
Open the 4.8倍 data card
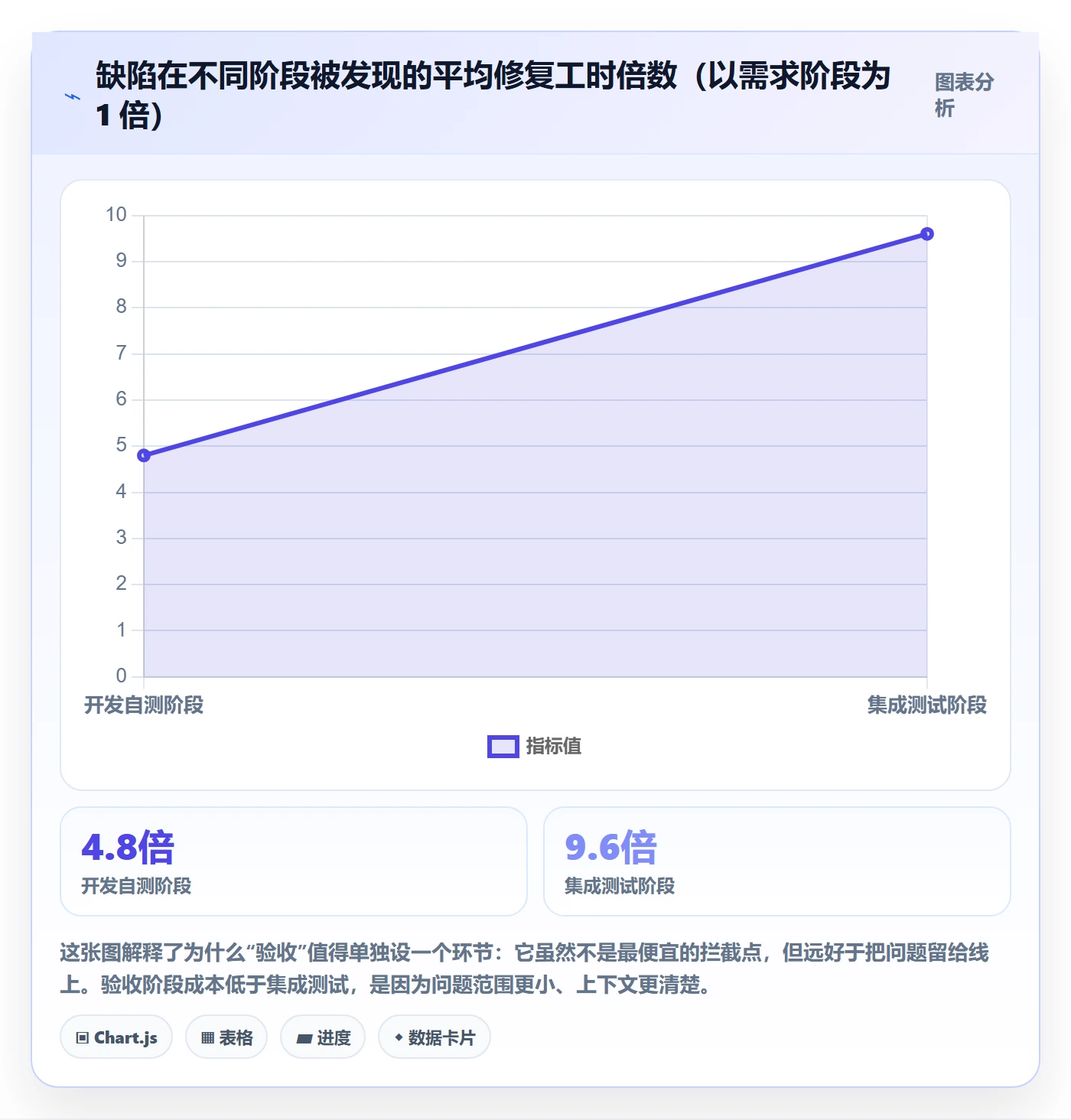pos(294,861)
